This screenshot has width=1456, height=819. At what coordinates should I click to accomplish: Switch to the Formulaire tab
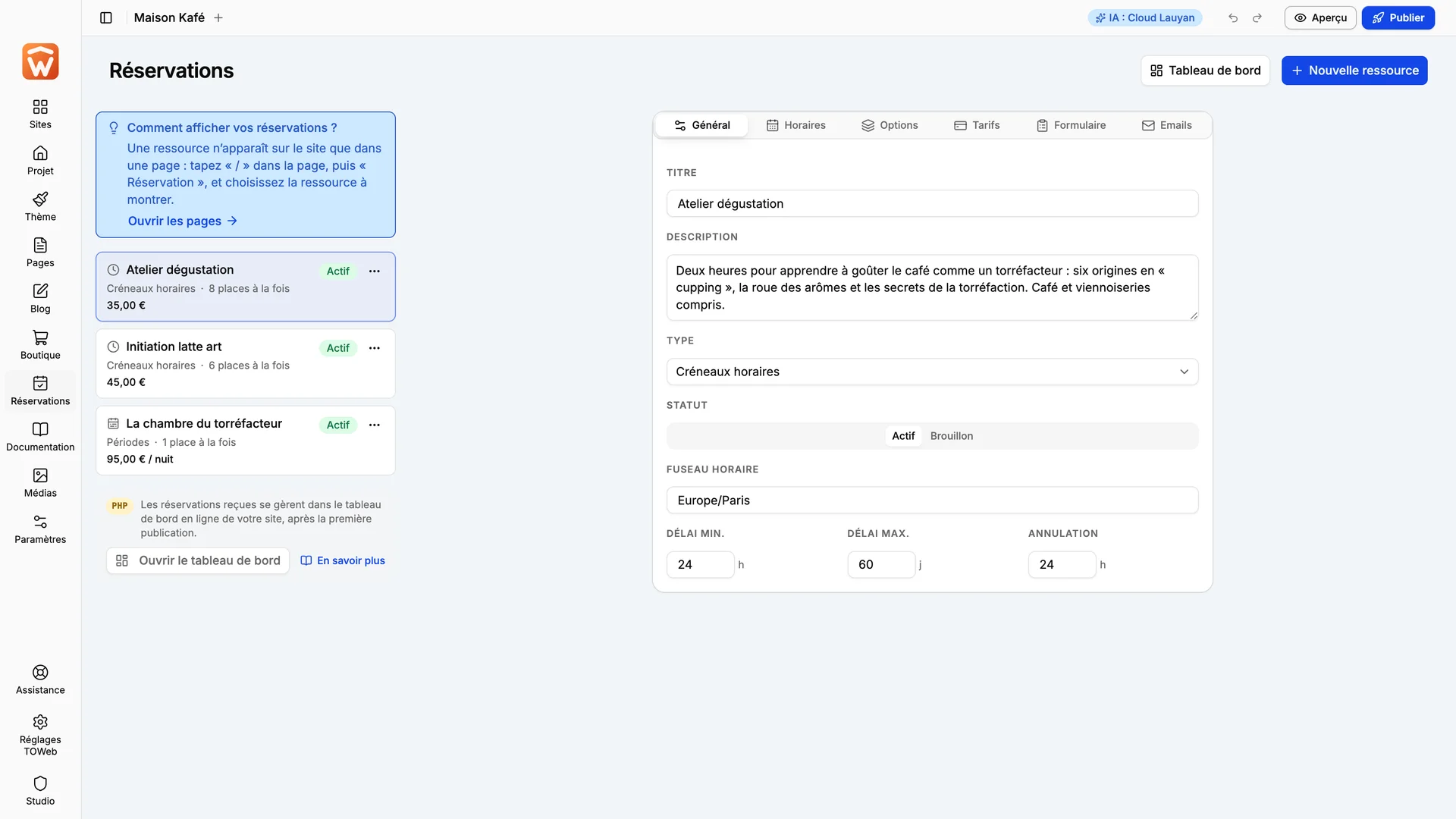1071,125
